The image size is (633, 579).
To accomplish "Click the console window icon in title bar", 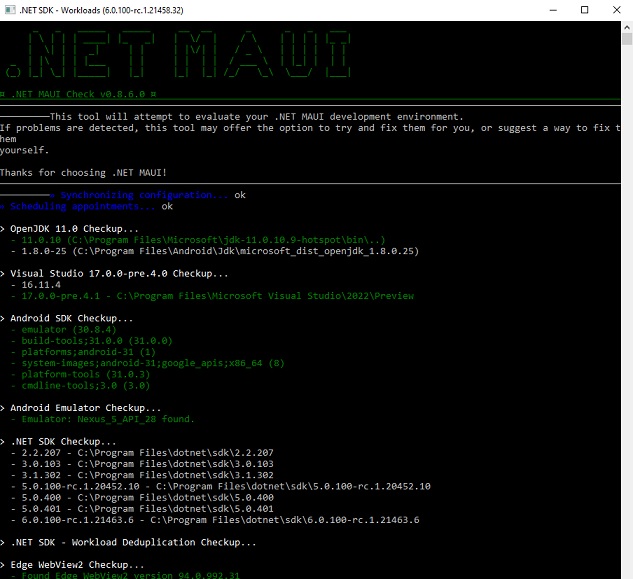I will click(x=10, y=10).
